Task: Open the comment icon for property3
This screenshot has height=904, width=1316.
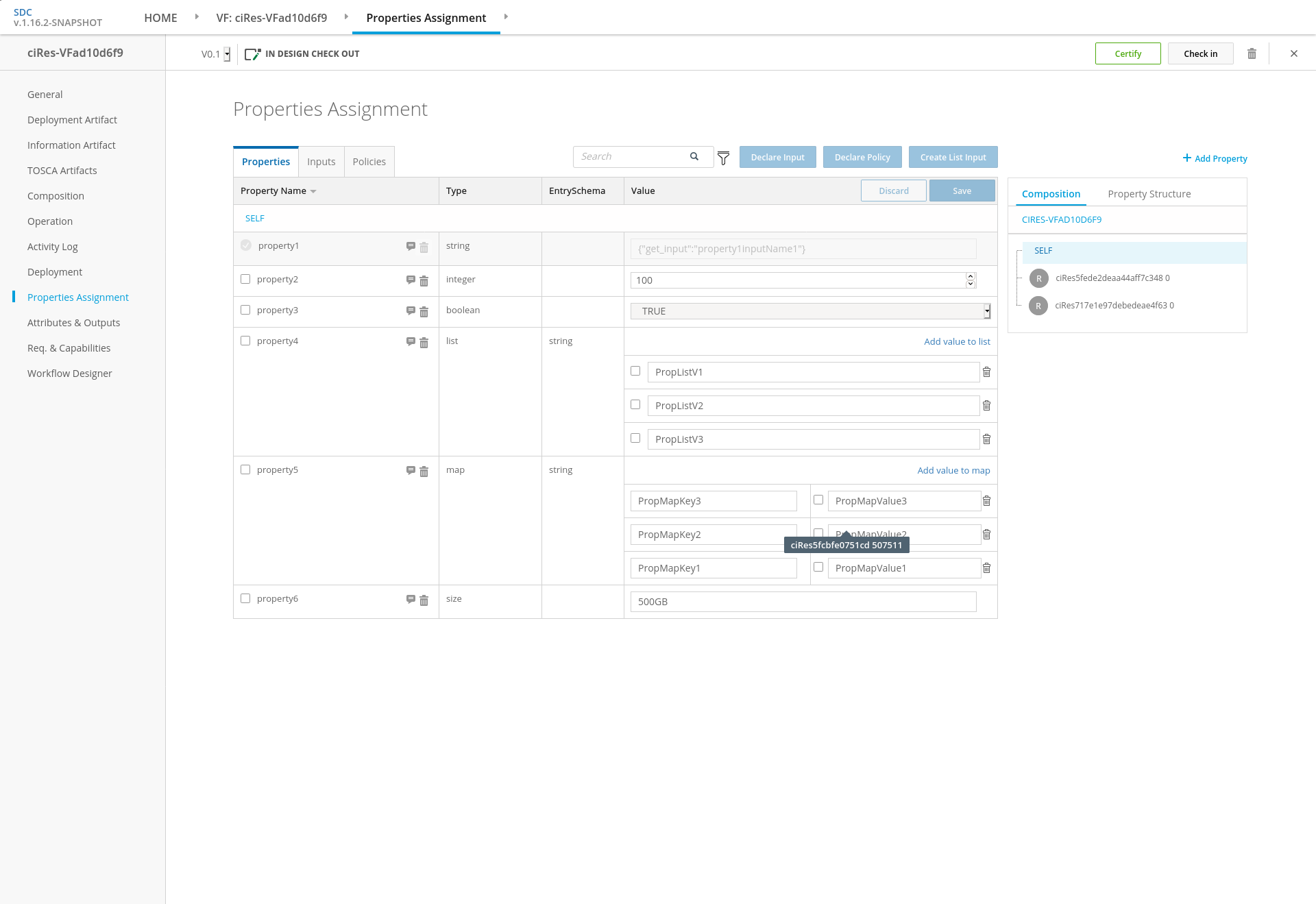Action: click(411, 310)
